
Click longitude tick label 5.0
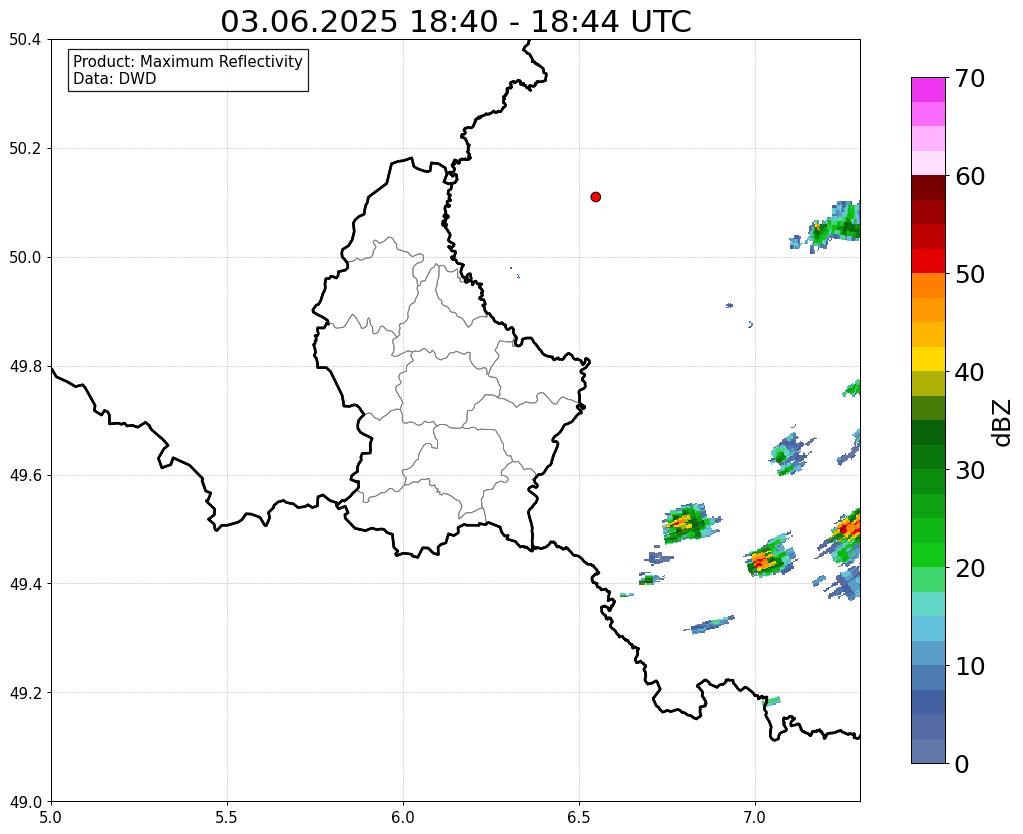coord(51,817)
